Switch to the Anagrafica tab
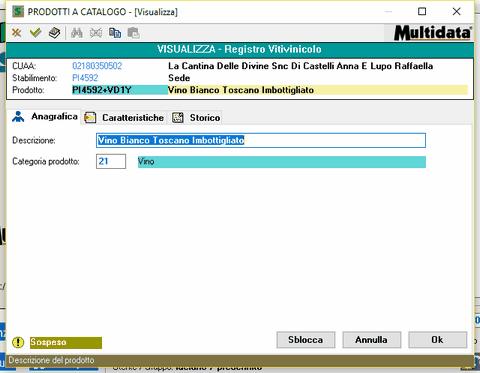The image size is (480, 373). (x=45, y=117)
